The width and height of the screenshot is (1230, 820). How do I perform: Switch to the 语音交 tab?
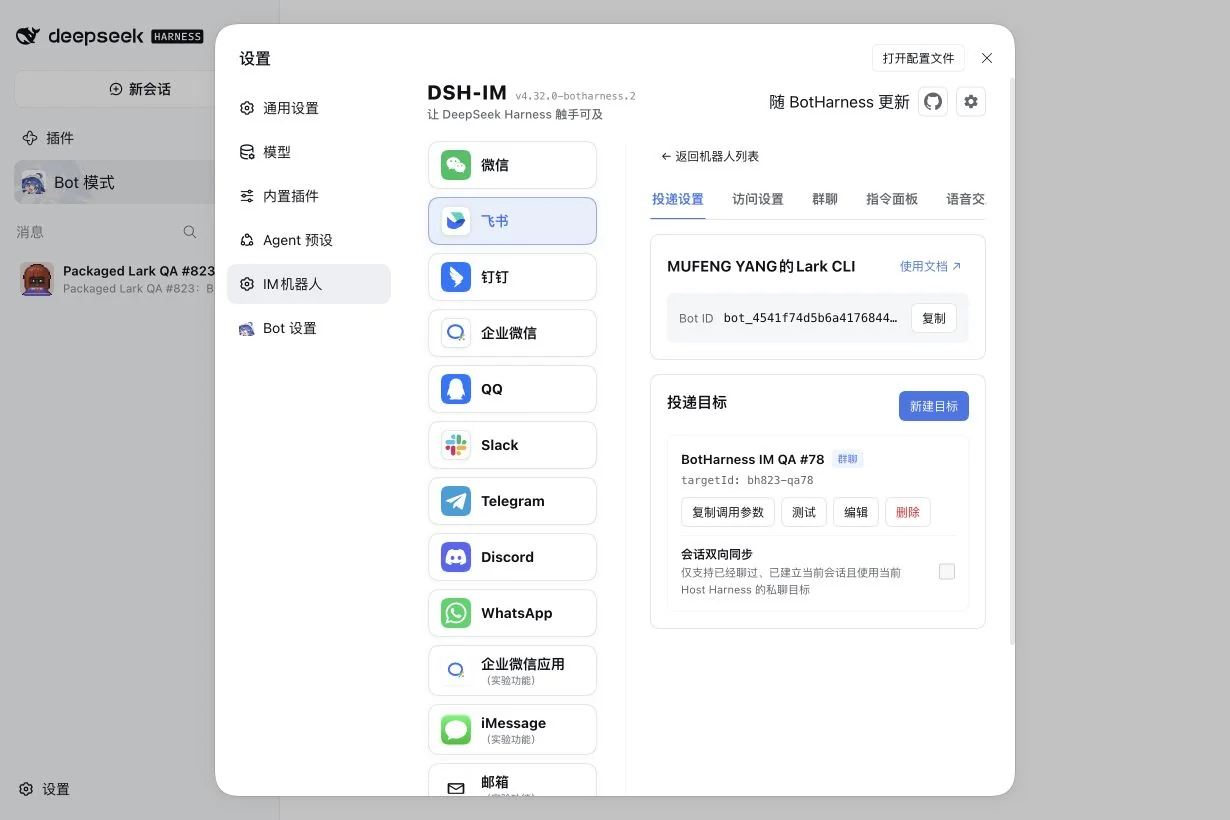pos(965,199)
